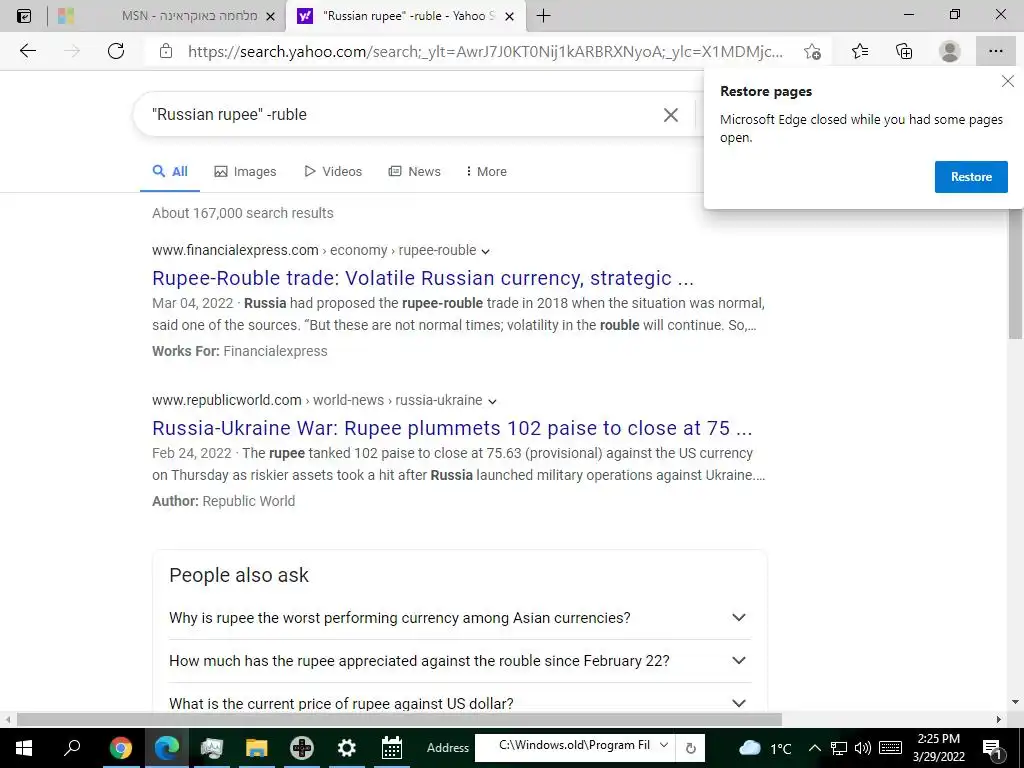Viewport: 1024px width, 768px height.
Task: Click "About 167,000 search results" text
Action: click(x=243, y=214)
